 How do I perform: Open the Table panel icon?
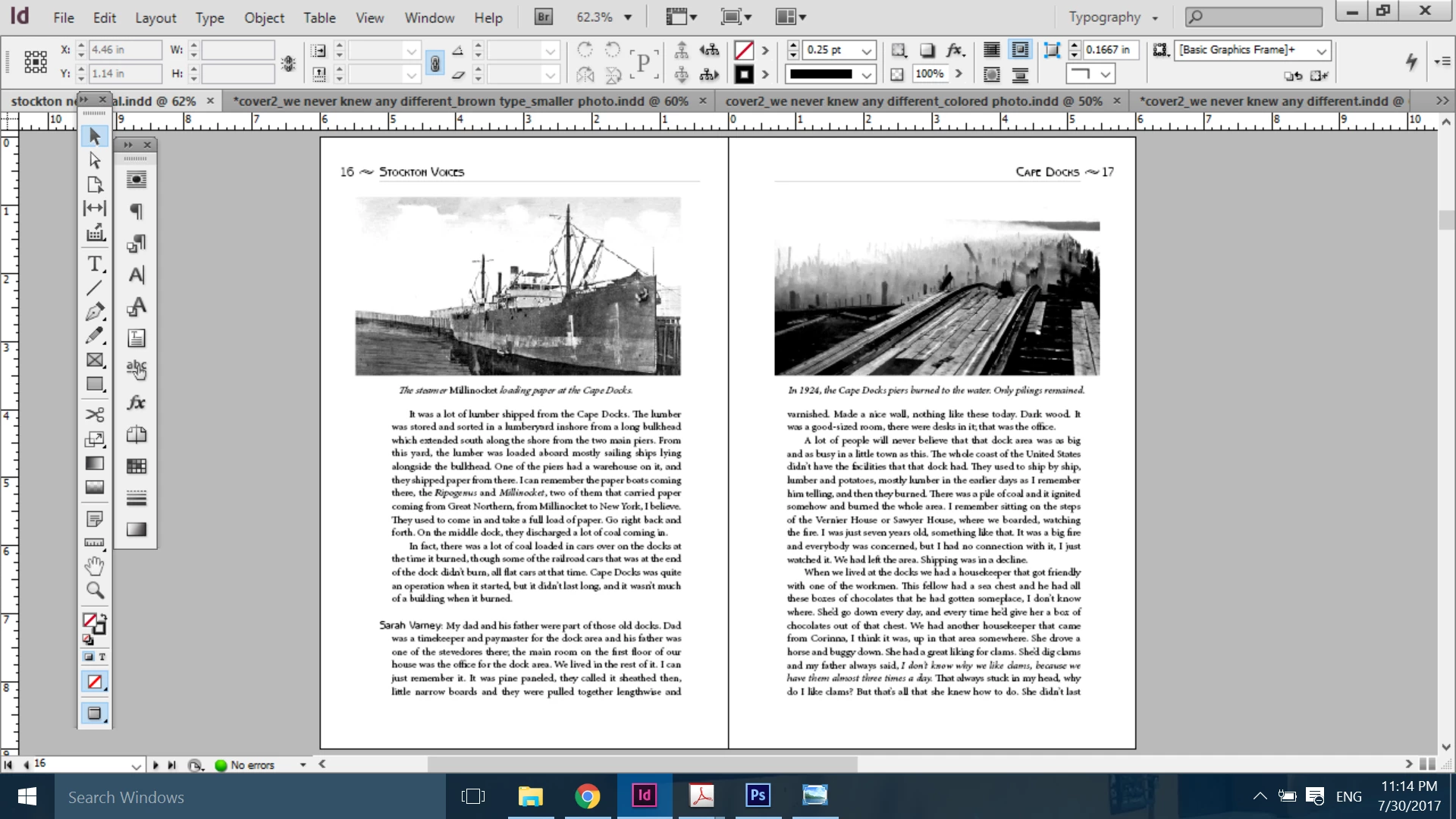point(136,466)
